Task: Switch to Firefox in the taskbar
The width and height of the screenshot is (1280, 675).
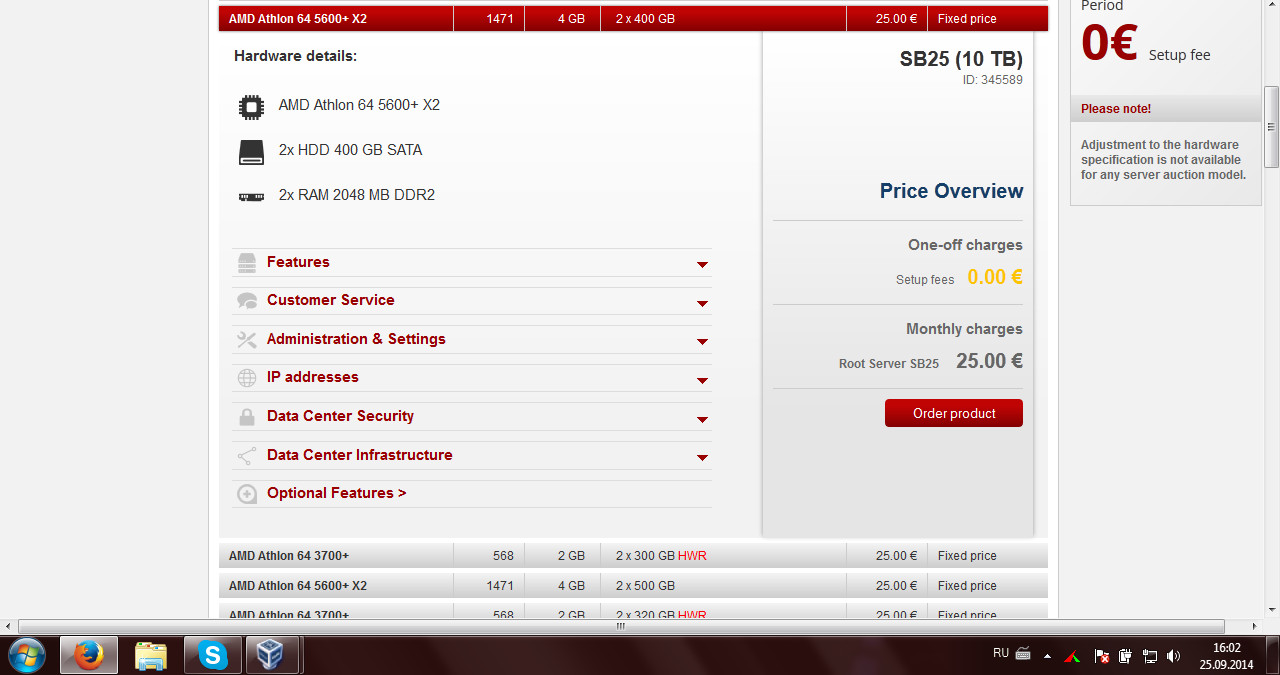Action: pos(89,655)
